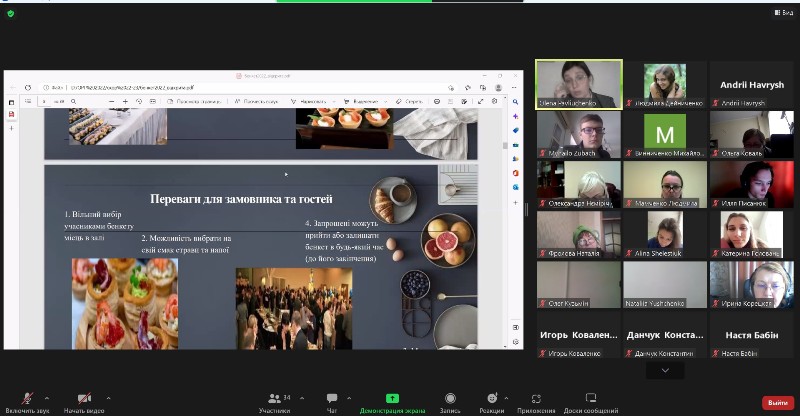This screenshot has width=800, height=416.
Task: Expand video options arrow beside camera
Action: pos(108,397)
